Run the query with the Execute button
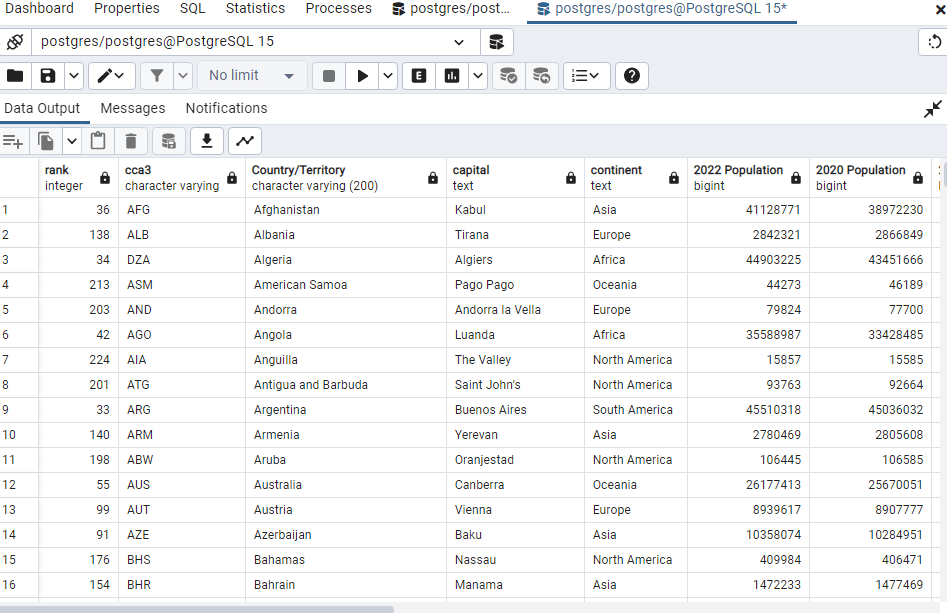Image resolution: width=947 pixels, height=613 pixels. point(362,76)
